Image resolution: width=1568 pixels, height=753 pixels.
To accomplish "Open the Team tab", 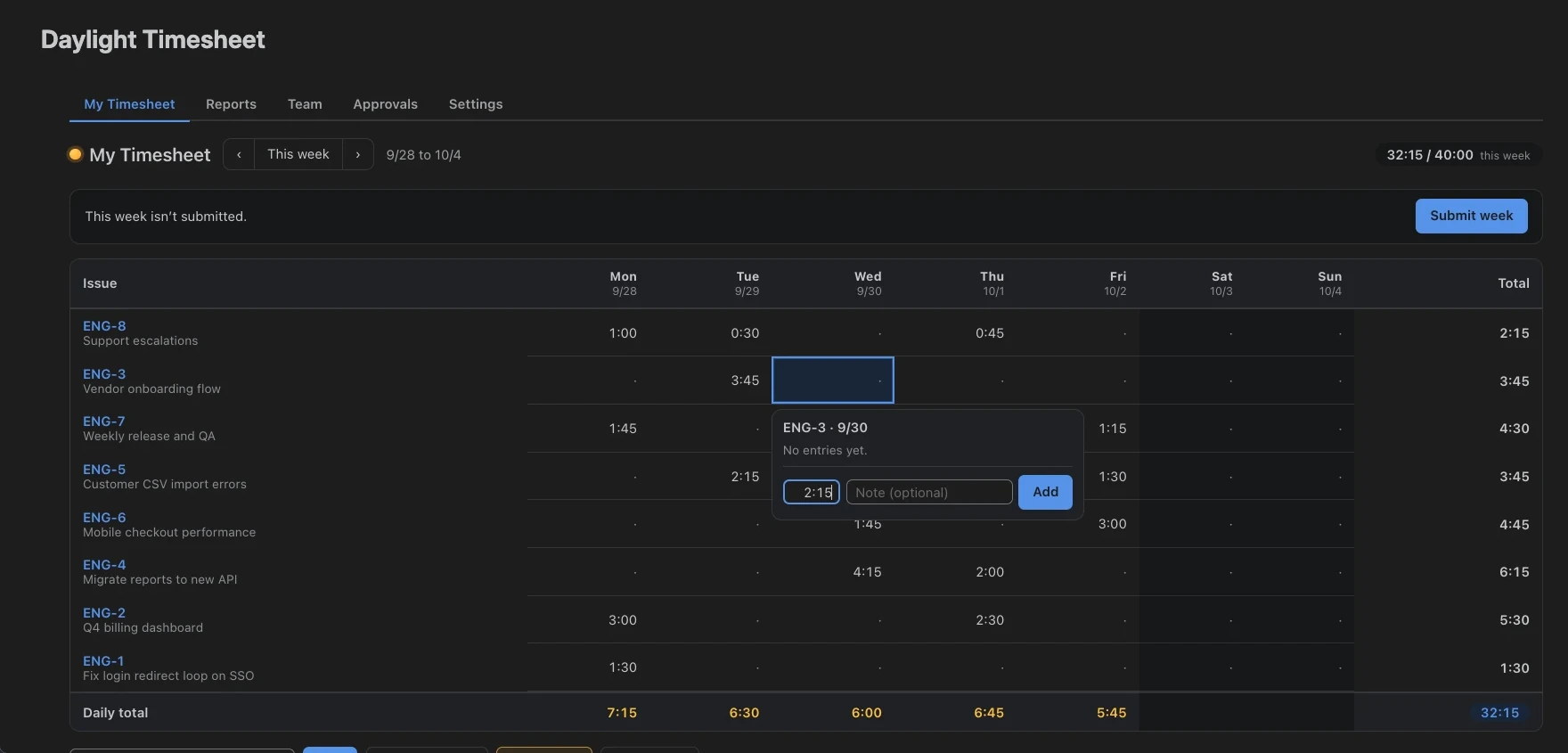I will point(305,104).
